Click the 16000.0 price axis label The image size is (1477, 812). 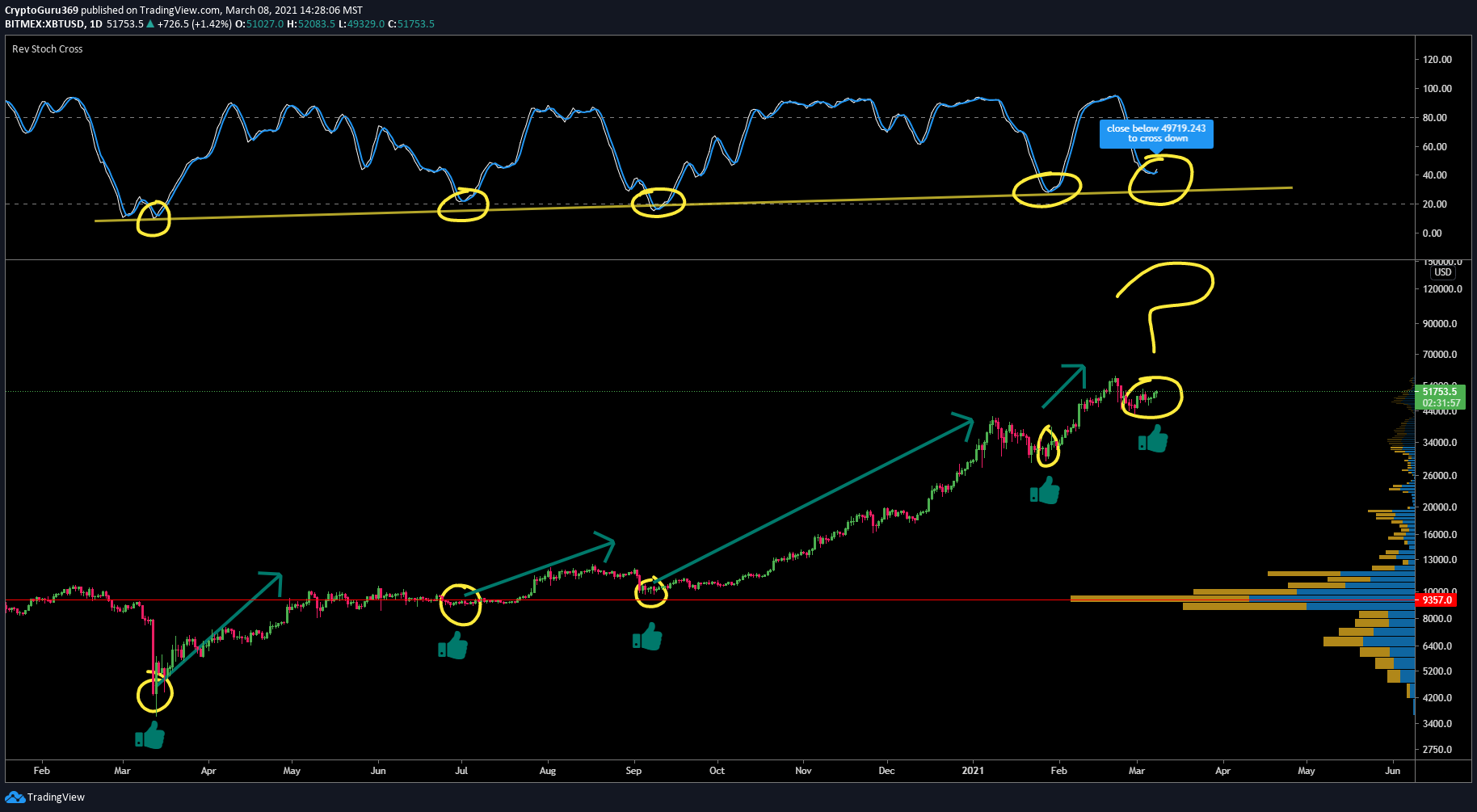[x=1440, y=535]
